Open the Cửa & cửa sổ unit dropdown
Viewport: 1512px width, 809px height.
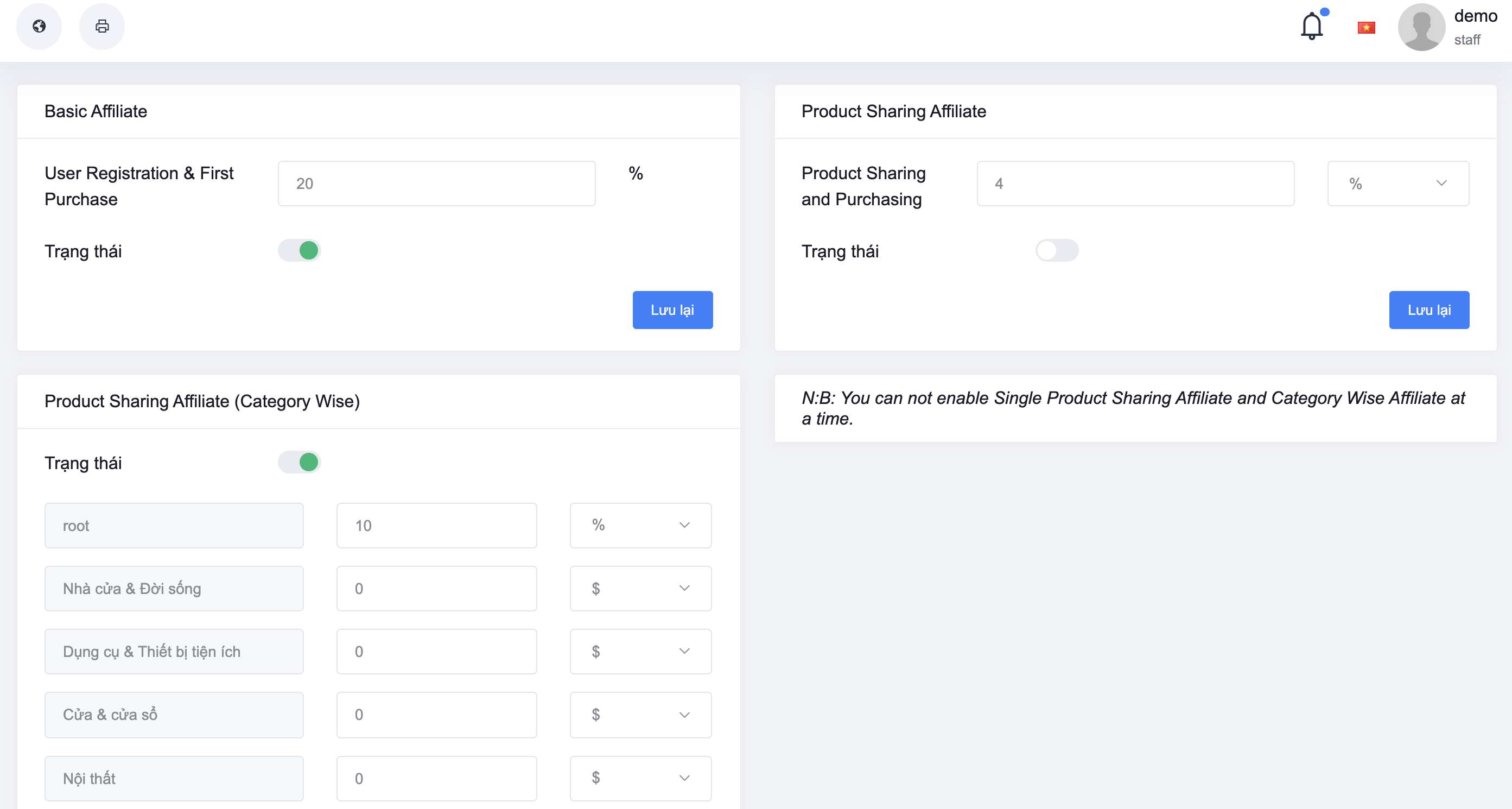pyautogui.click(x=640, y=715)
